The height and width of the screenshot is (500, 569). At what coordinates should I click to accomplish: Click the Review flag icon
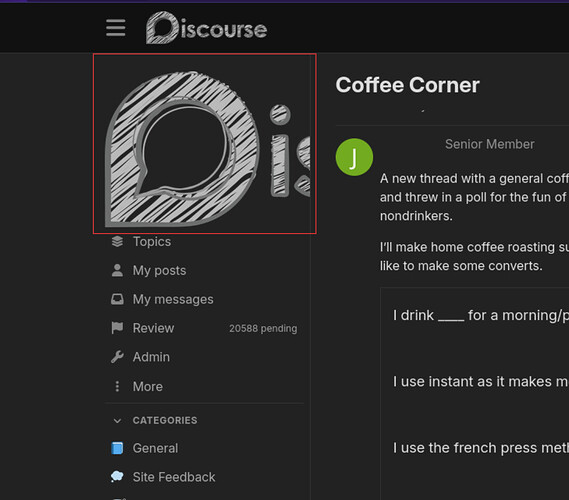click(x=117, y=328)
